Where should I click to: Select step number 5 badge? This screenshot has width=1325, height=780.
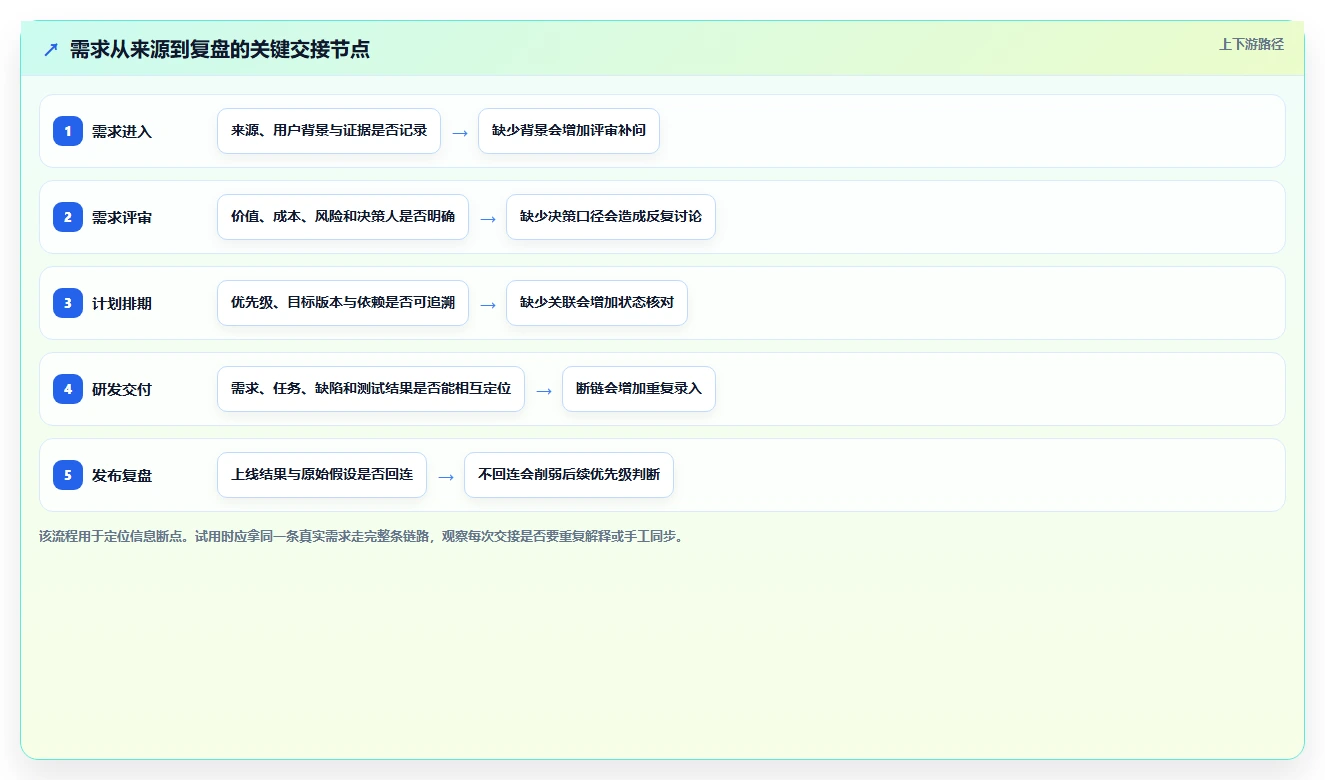click(68, 475)
